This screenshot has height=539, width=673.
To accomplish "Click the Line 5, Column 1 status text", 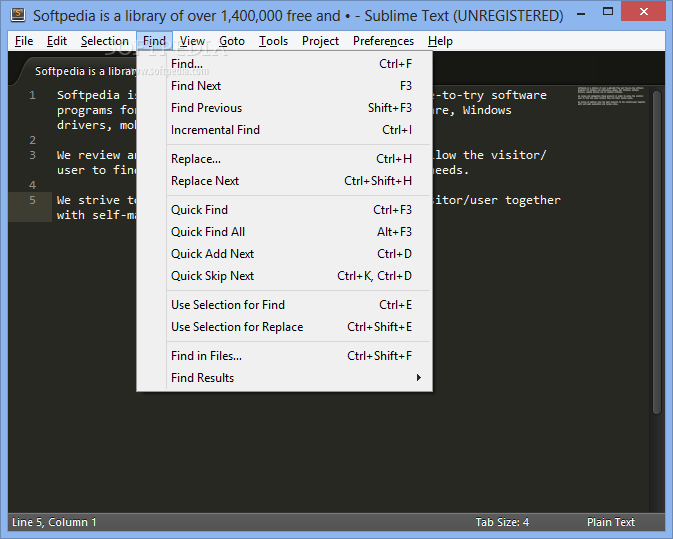I will point(54,522).
